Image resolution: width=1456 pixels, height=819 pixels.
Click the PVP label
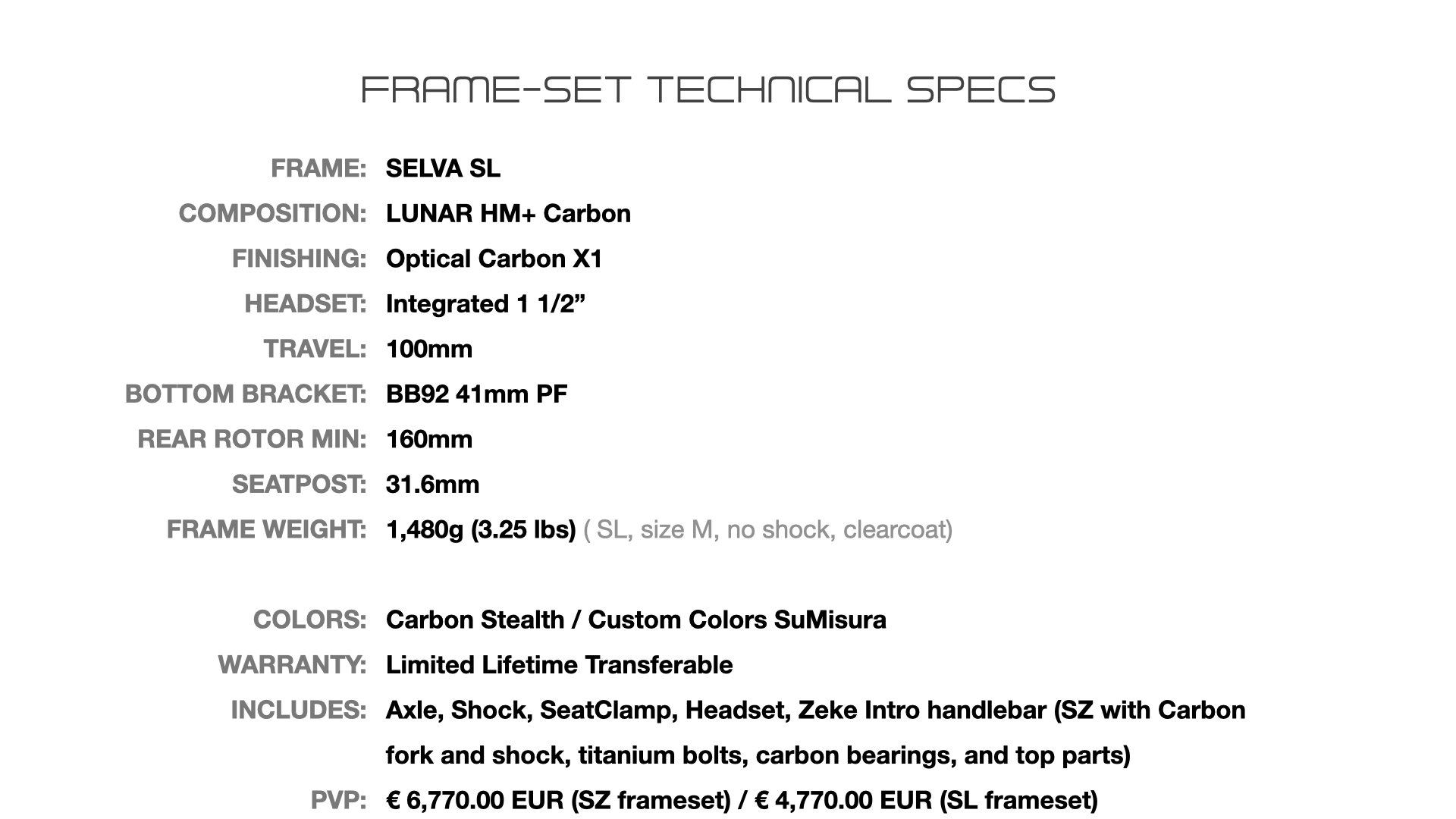339,800
